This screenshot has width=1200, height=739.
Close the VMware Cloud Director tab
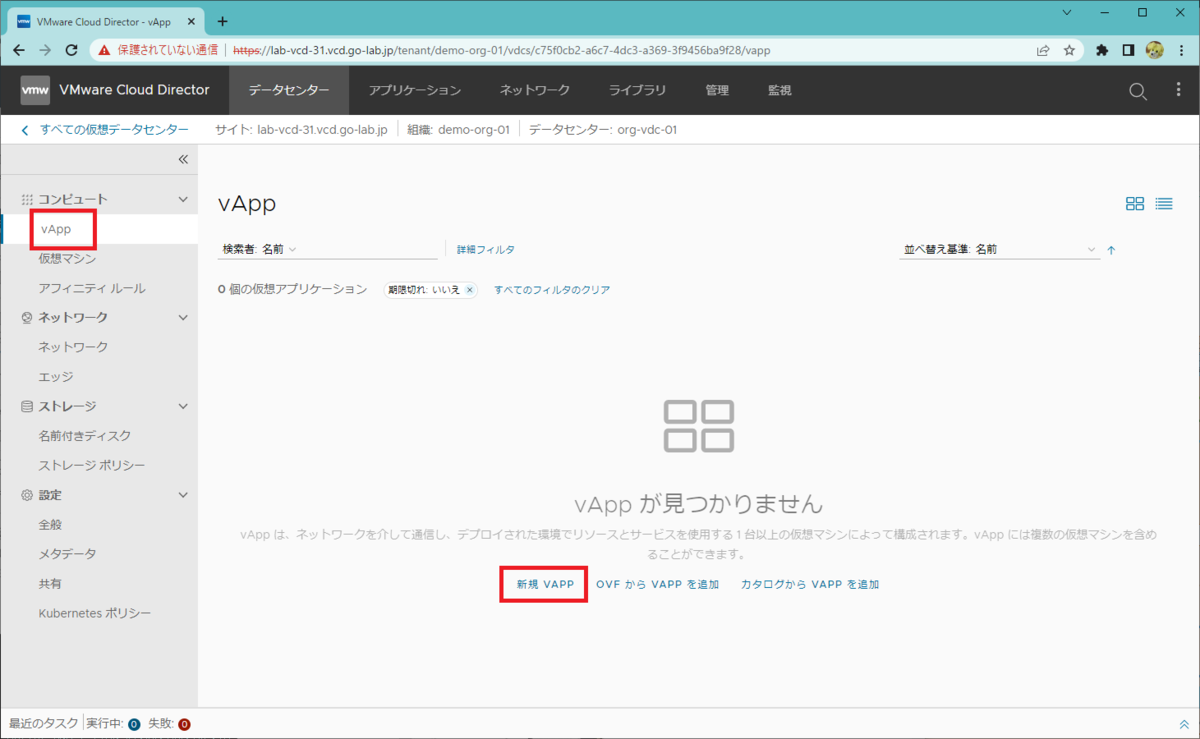pyautogui.click(x=193, y=21)
